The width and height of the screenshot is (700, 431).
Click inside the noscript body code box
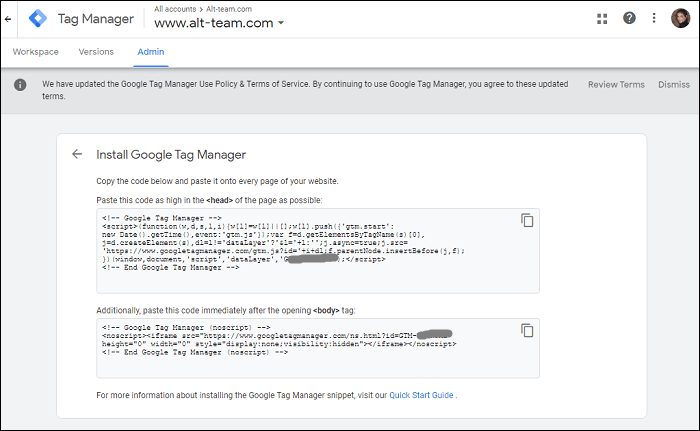(318, 348)
